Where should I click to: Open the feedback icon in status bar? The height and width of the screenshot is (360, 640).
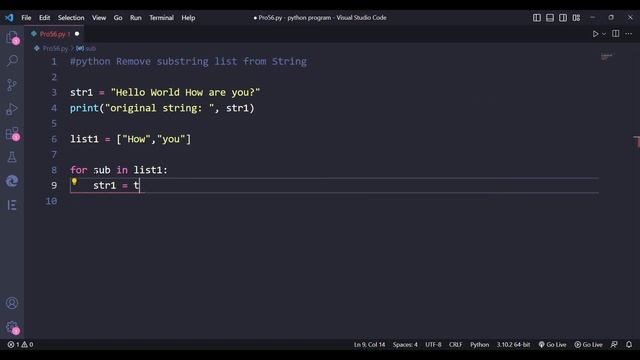tap(614, 344)
